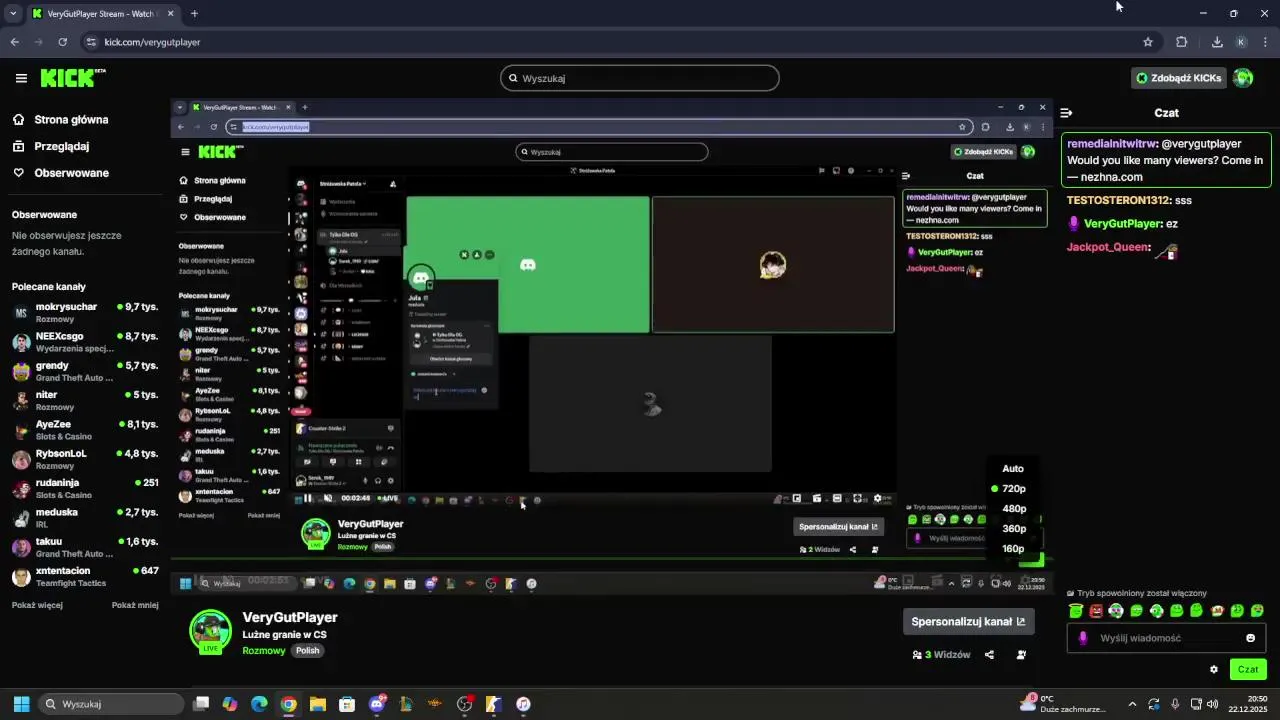Click the VeryGutPlayer channel avatar below video
This screenshot has width=1280, height=720.
tap(210, 630)
